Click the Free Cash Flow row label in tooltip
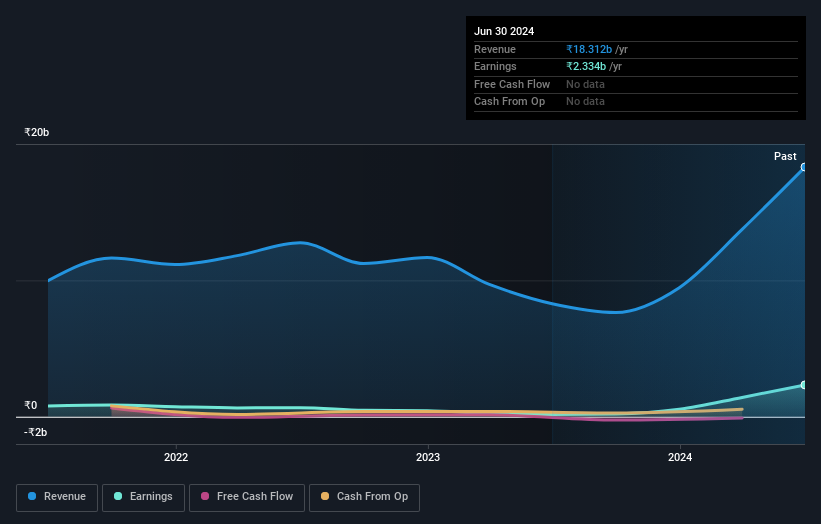 pos(512,84)
